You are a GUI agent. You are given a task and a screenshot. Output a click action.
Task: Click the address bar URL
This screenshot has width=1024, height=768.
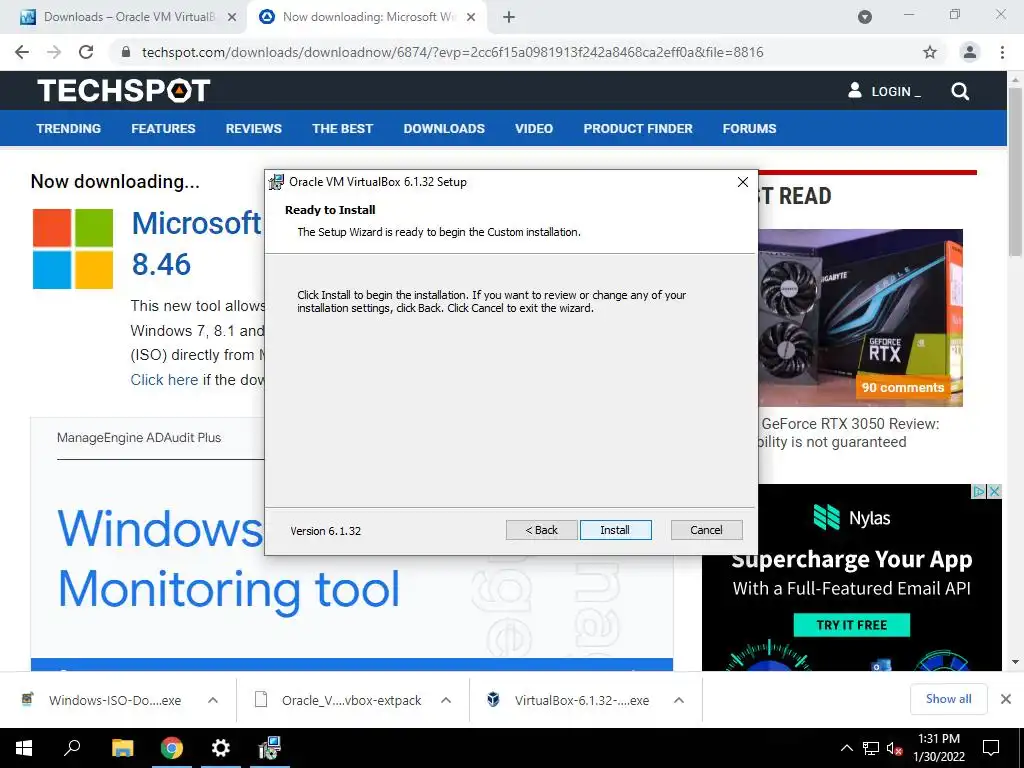[x=453, y=52]
